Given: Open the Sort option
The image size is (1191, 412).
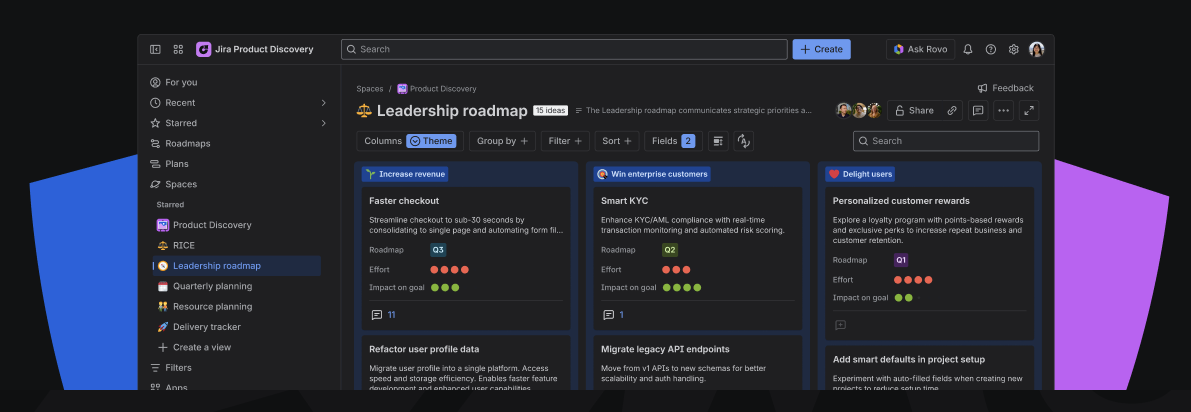Looking at the screenshot, I should (617, 141).
